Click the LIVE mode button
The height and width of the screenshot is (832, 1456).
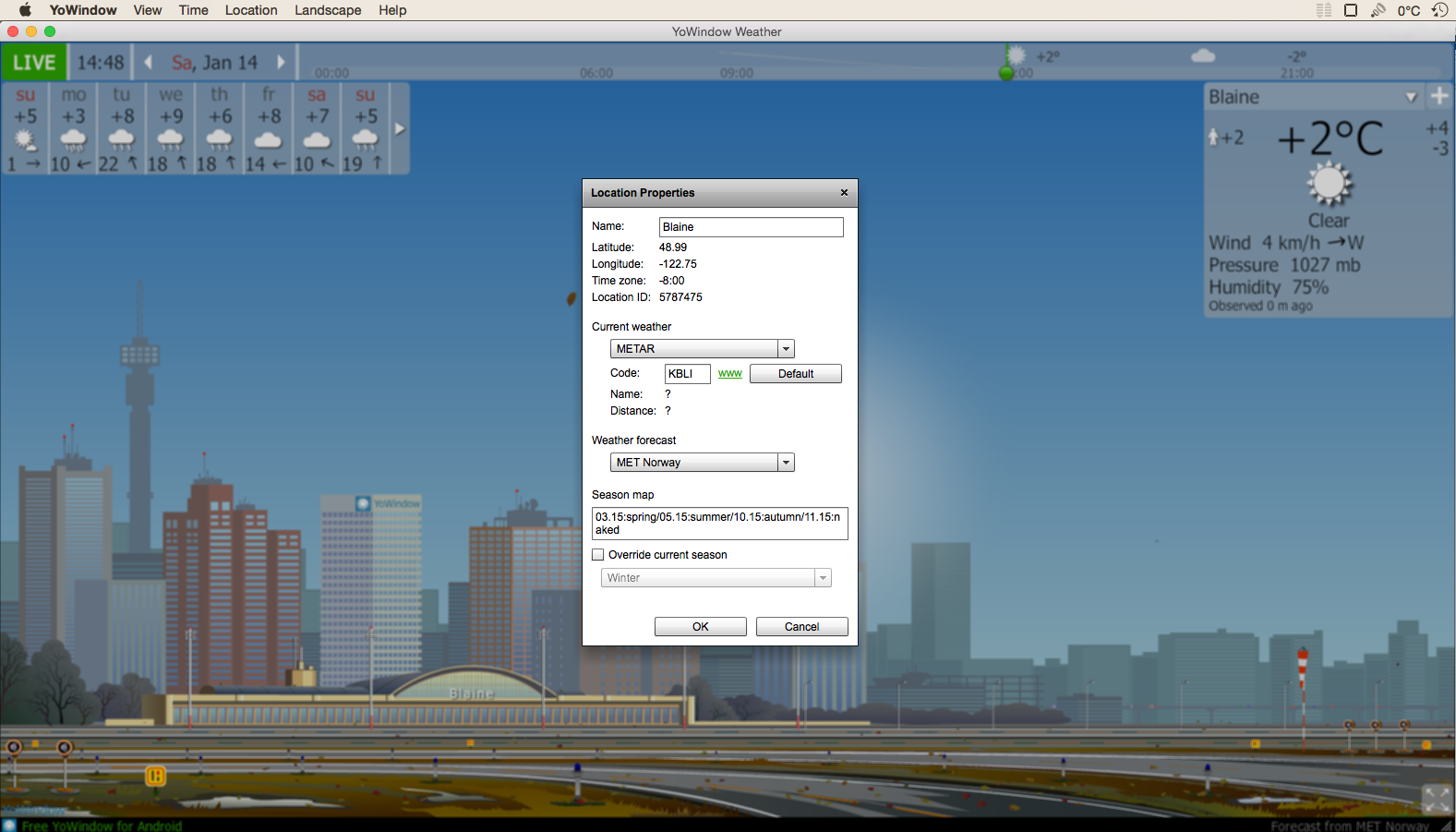[x=34, y=63]
